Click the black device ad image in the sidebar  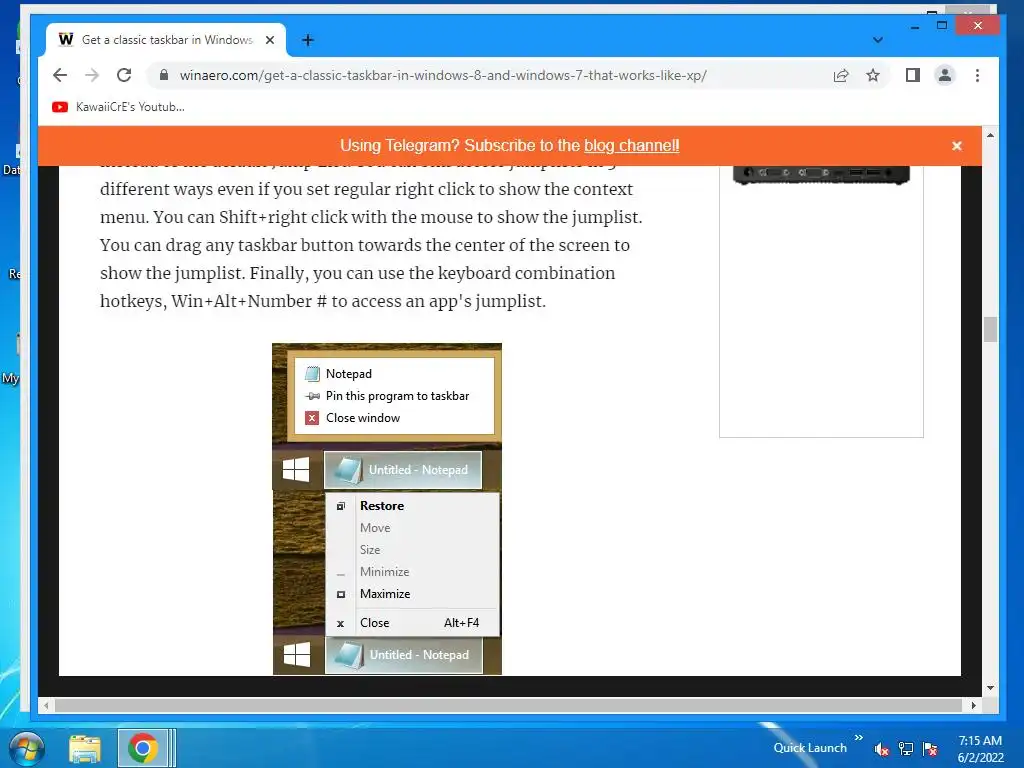coord(821,174)
